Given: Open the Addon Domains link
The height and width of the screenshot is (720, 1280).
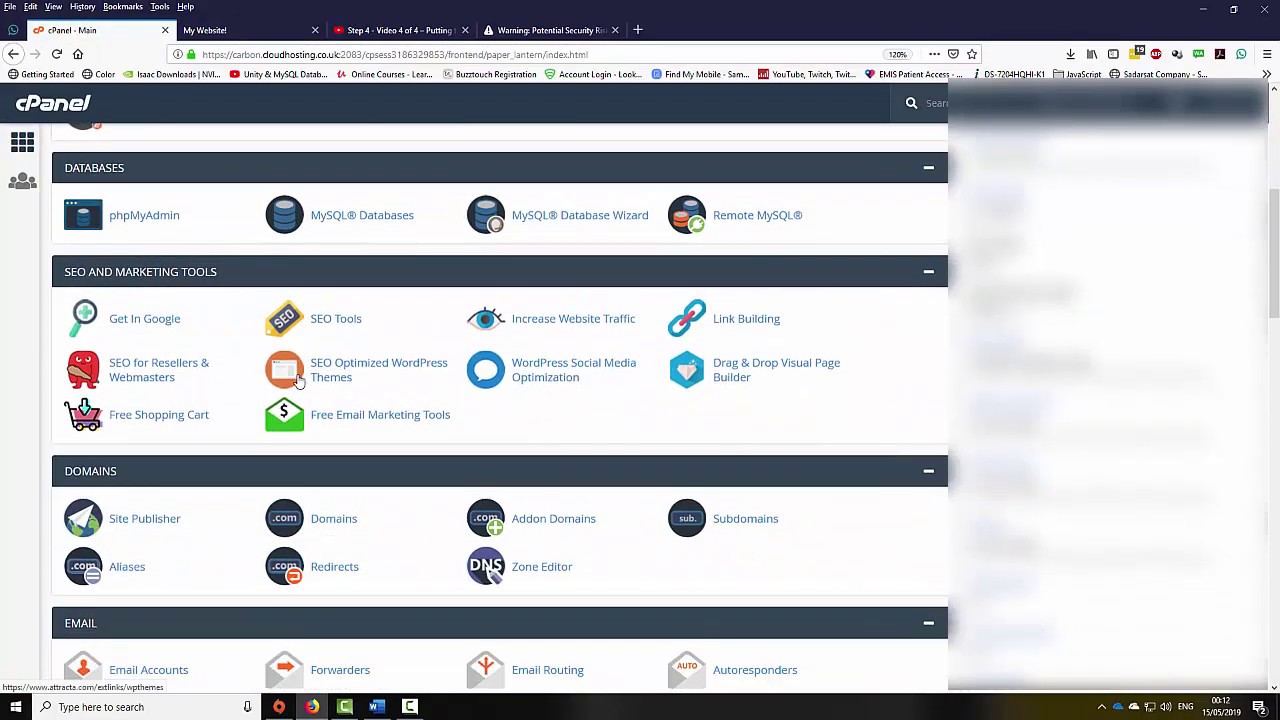Looking at the screenshot, I should pyautogui.click(x=553, y=519).
